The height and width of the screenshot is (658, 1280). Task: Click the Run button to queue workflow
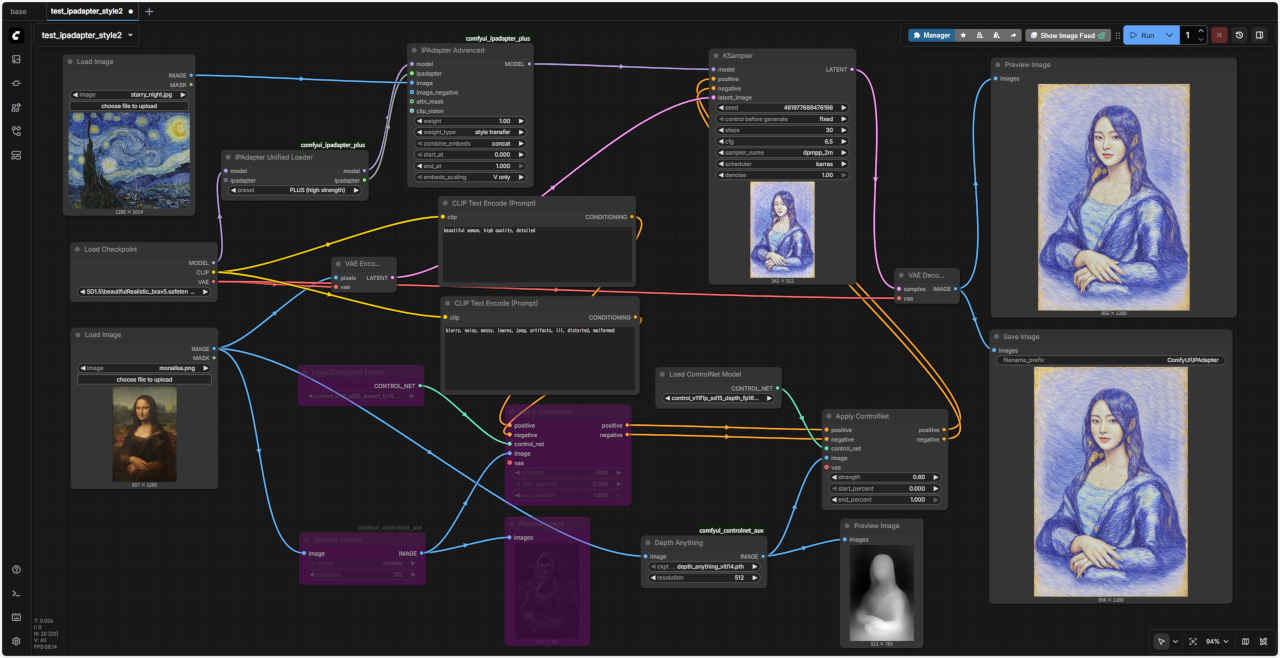click(1141, 35)
